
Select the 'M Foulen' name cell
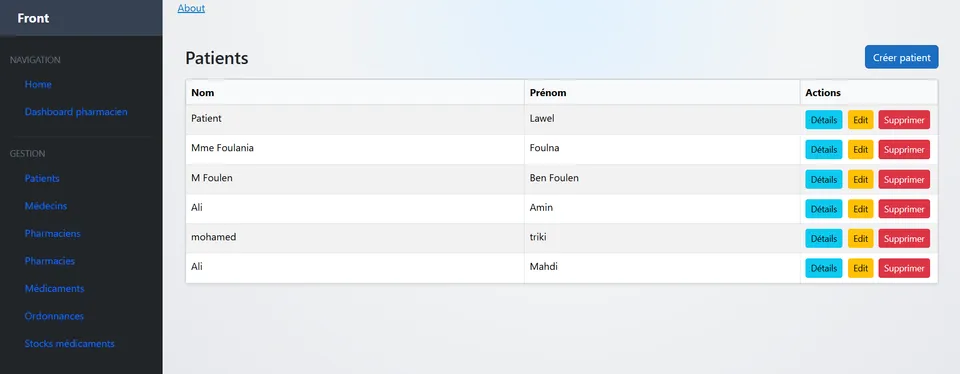[x=355, y=179]
